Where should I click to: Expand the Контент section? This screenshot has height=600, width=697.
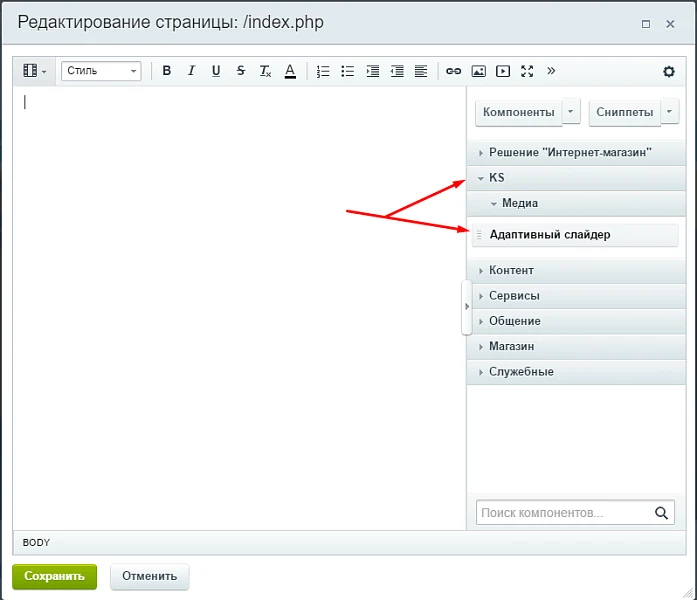(x=576, y=270)
